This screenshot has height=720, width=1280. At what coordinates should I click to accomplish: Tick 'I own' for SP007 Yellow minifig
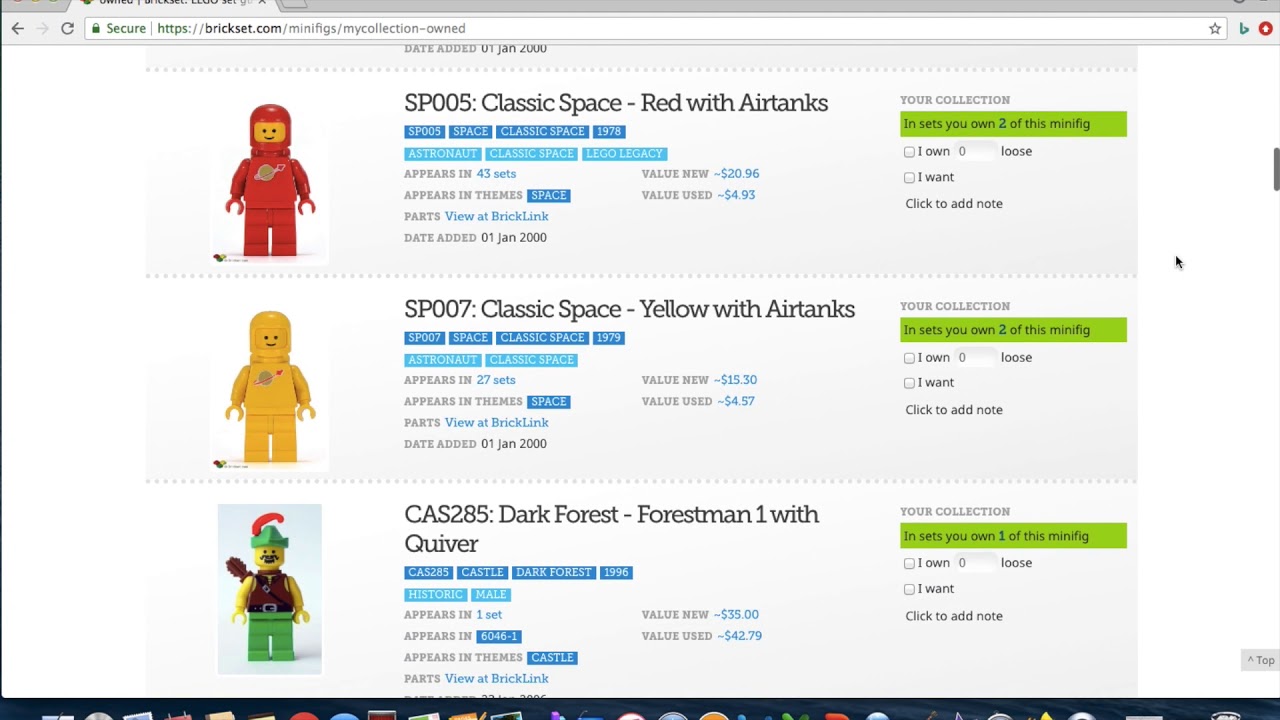(x=909, y=358)
